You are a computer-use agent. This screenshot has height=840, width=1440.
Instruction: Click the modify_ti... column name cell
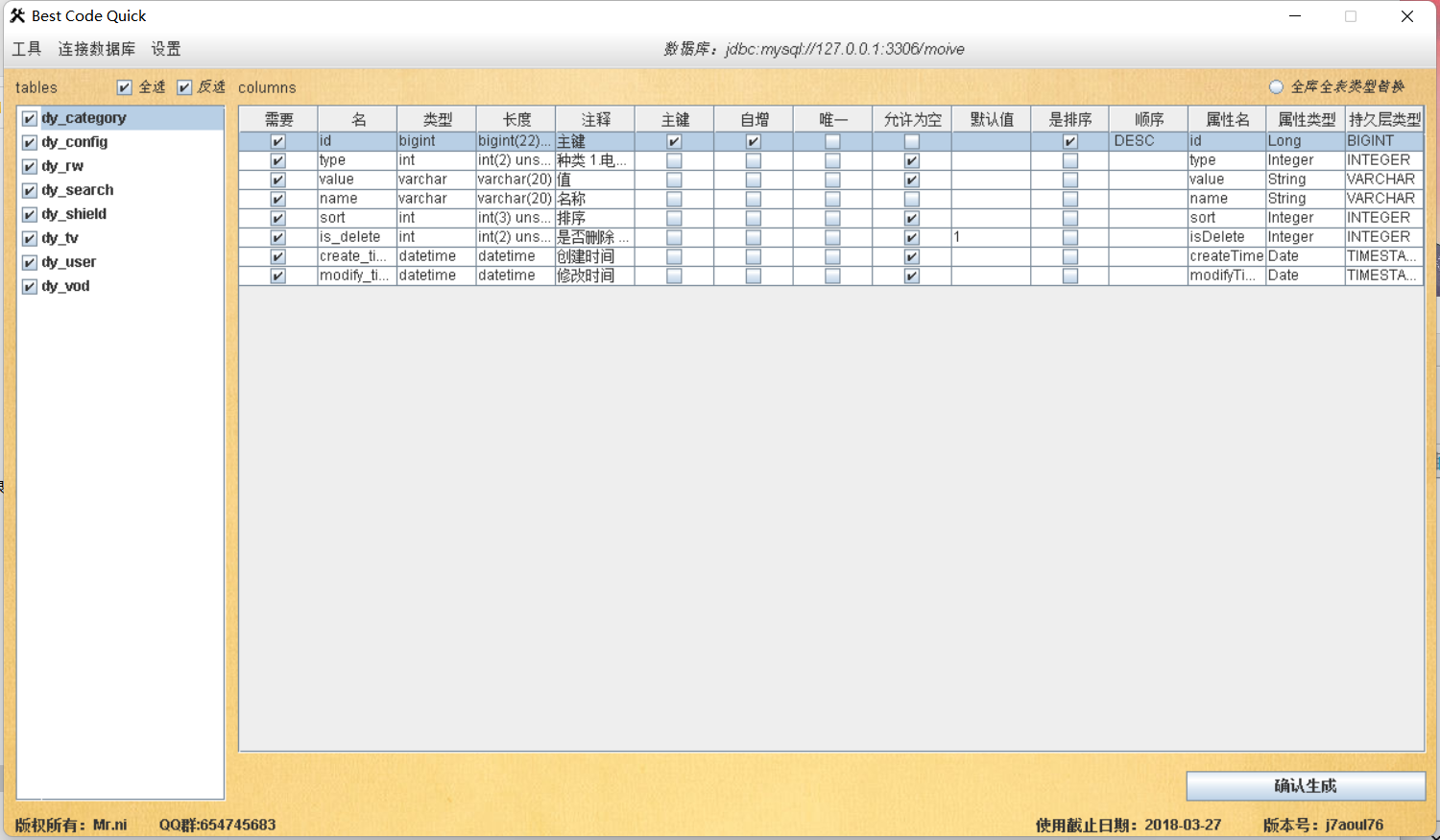click(x=357, y=276)
